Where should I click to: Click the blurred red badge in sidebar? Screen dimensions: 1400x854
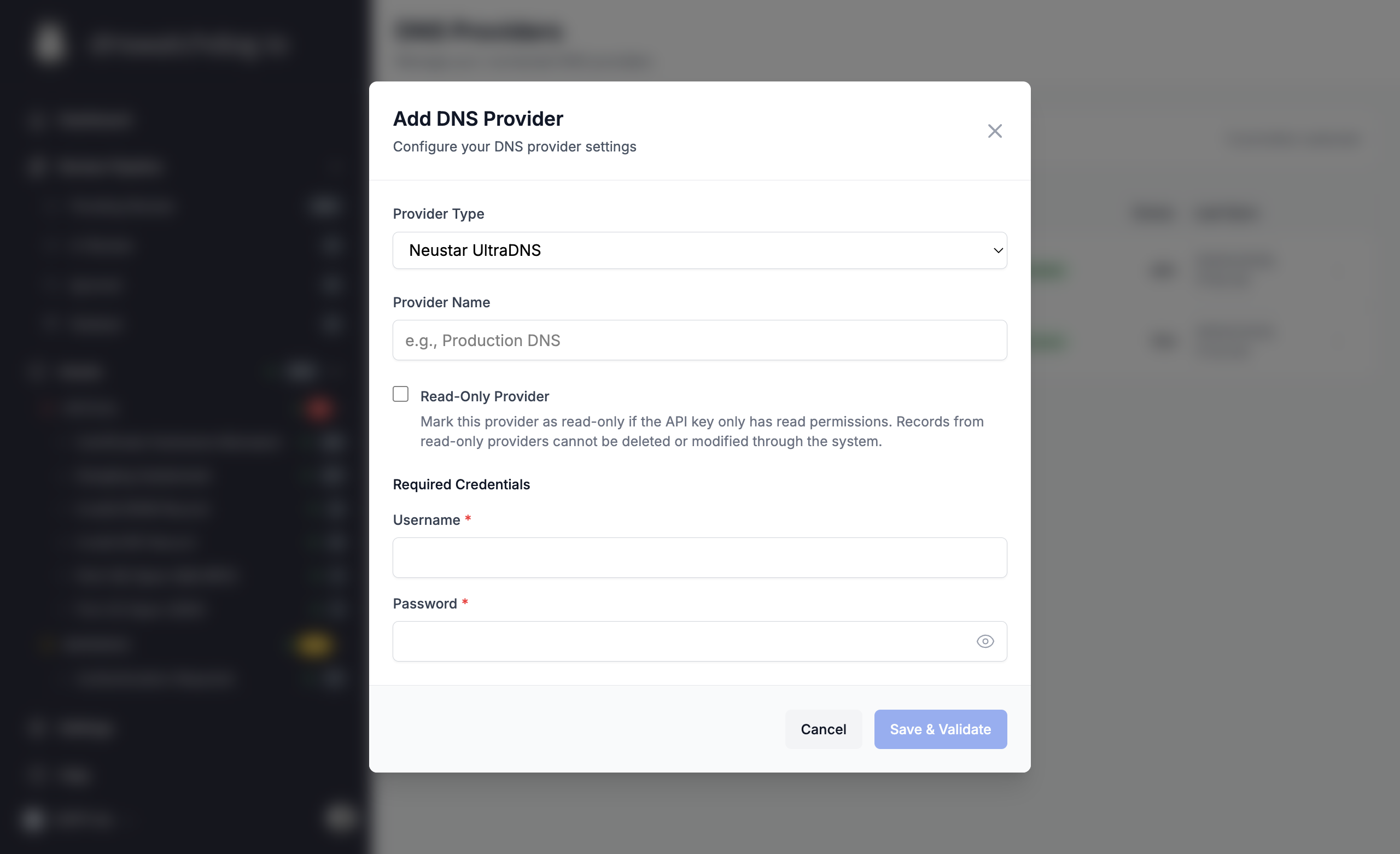pyautogui.click(x=317, y=408)
